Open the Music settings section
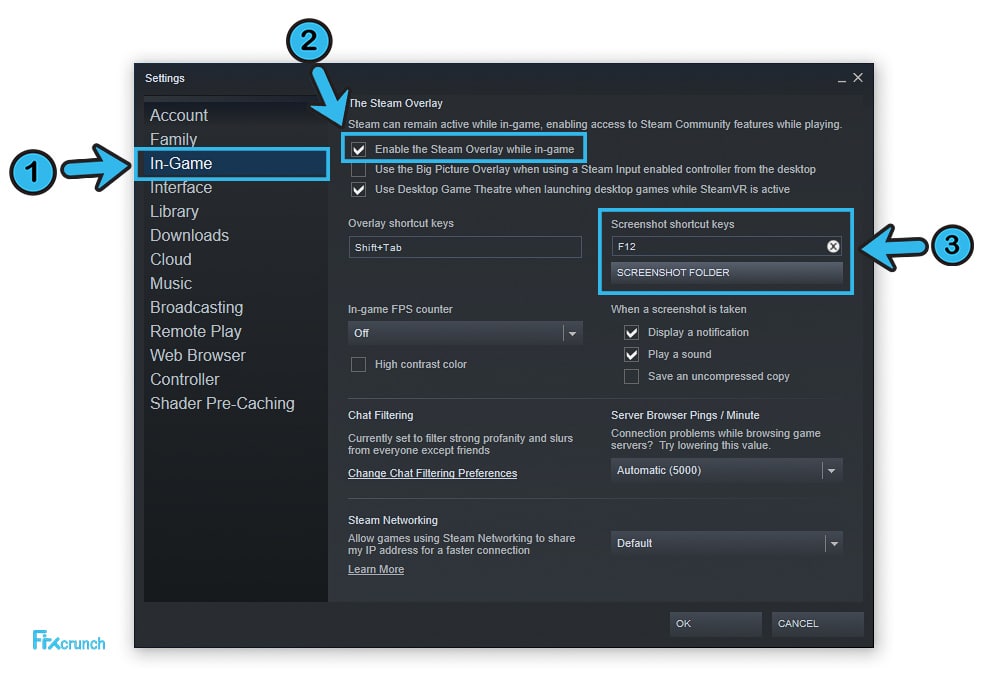995x675 pixels. click(171, 284)
